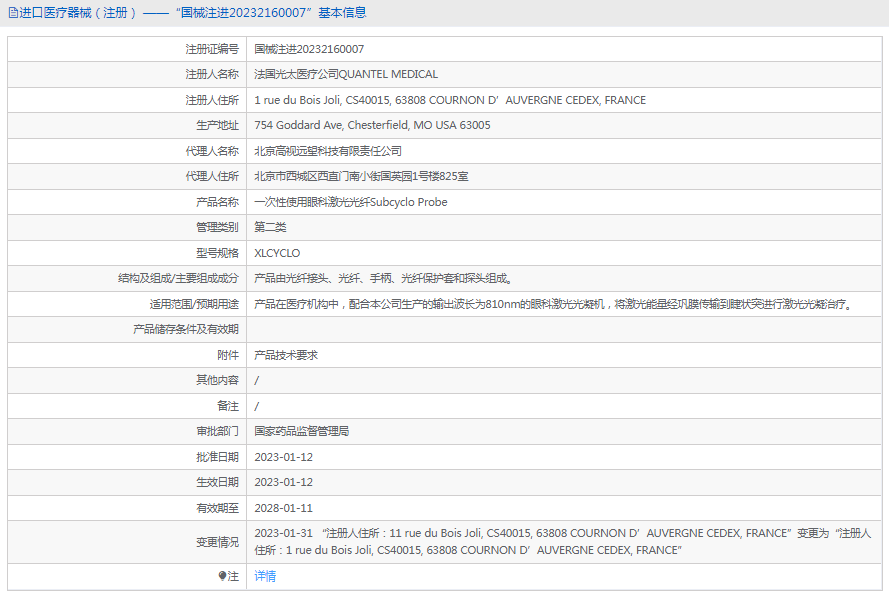Click the 产品储存条件及有效期 label
This screenshot has height=591, width=889.
pos(185,330)
